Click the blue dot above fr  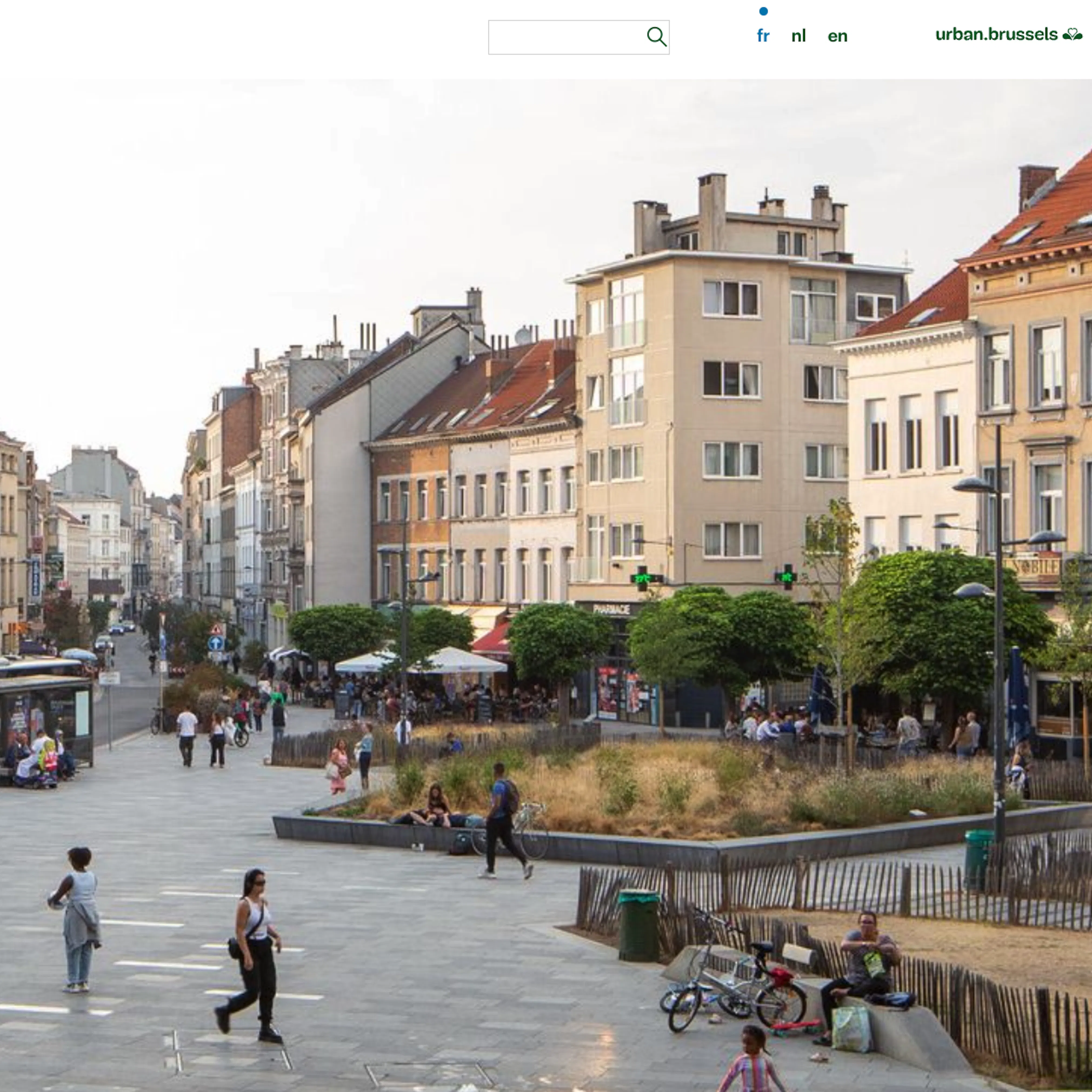pos(763,11)
